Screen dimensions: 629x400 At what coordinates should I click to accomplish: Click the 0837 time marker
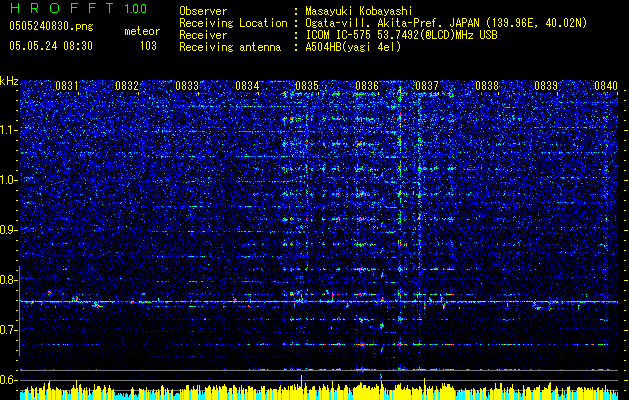[x=427, y=86]
